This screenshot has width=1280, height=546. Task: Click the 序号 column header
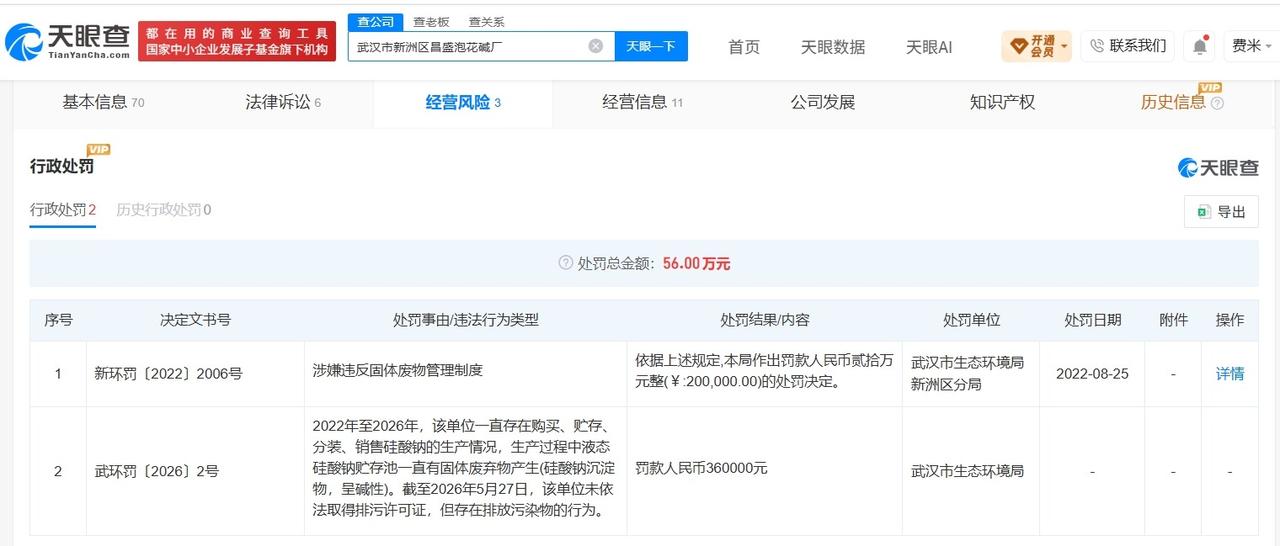click(x=58, y=320)
